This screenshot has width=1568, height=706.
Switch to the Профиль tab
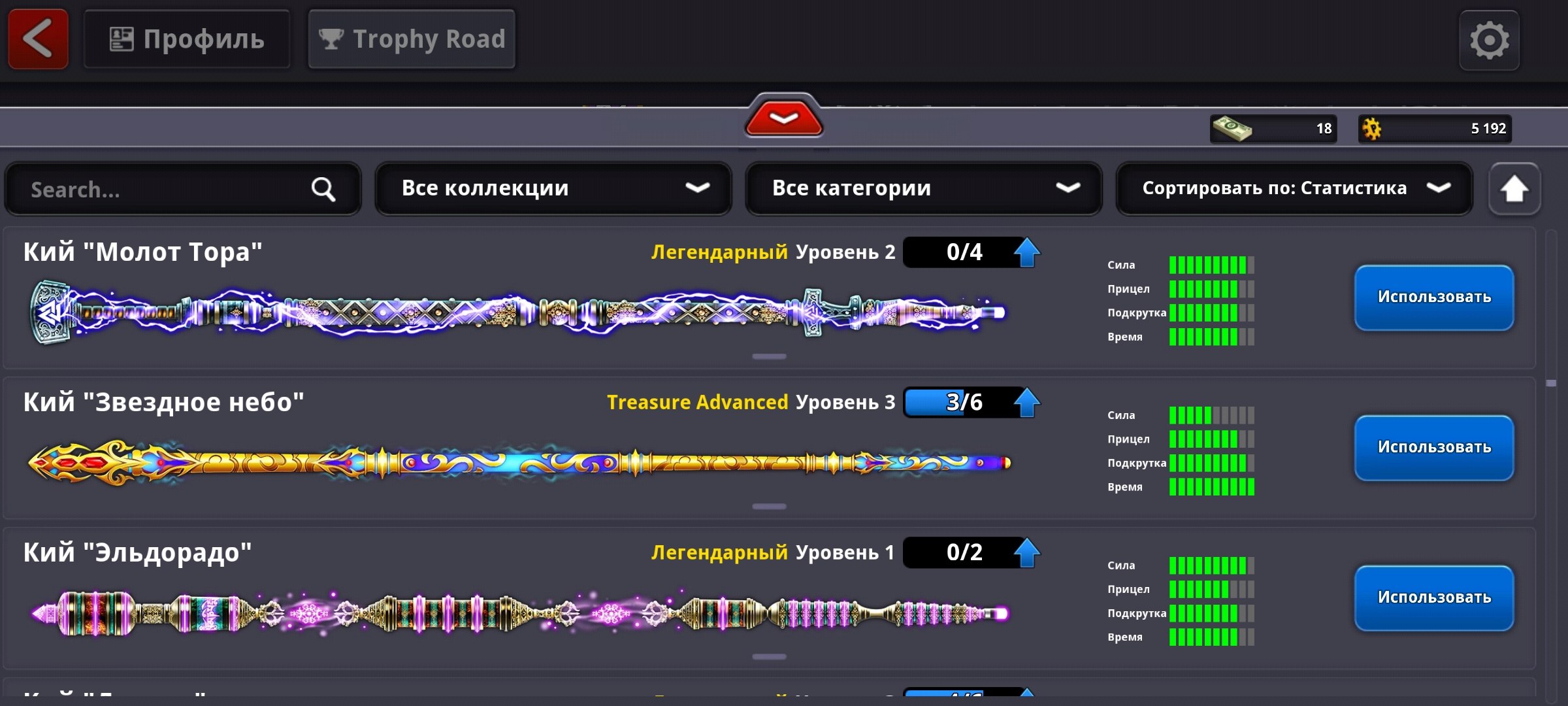(187, 39)
